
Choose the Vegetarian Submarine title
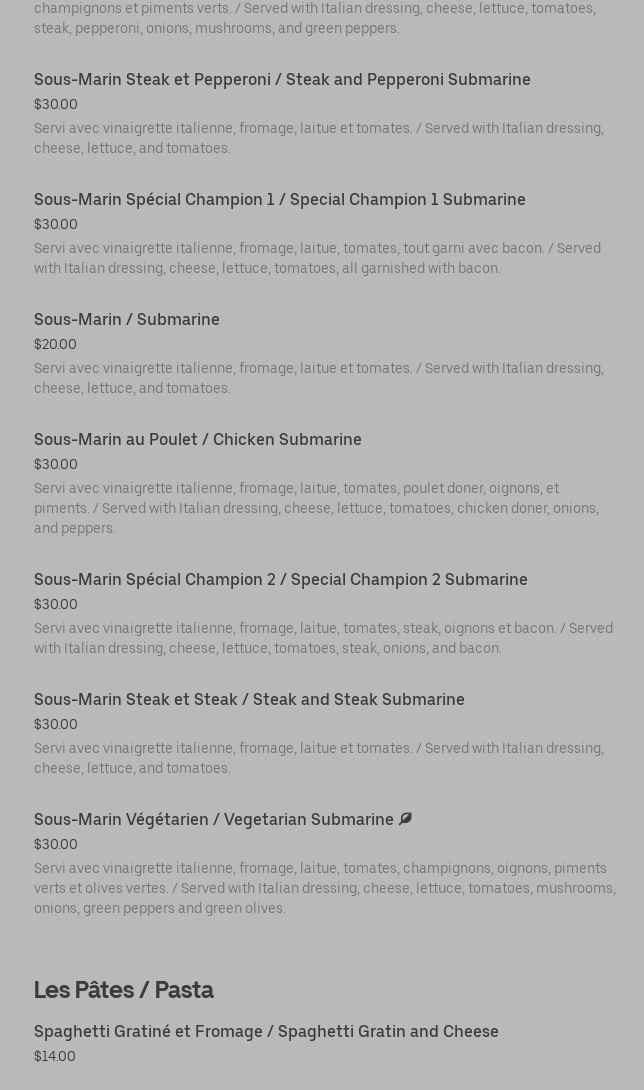coord(213,820)
